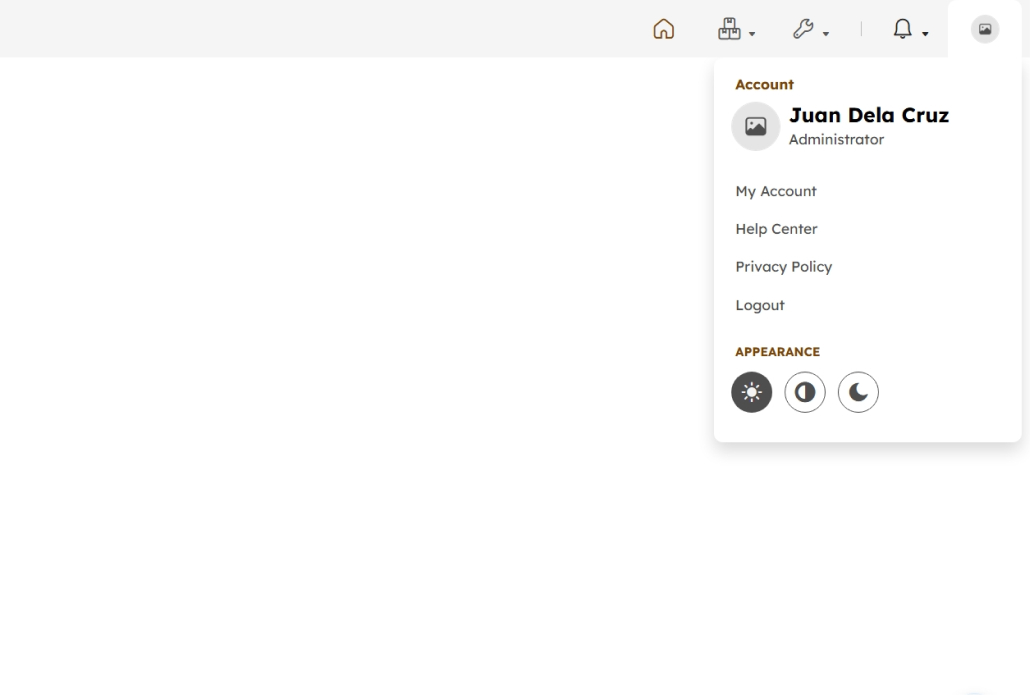Enable dark mode moon appearance button
The width and height of the screenshot is (1030, 695).
pos(858,392)
